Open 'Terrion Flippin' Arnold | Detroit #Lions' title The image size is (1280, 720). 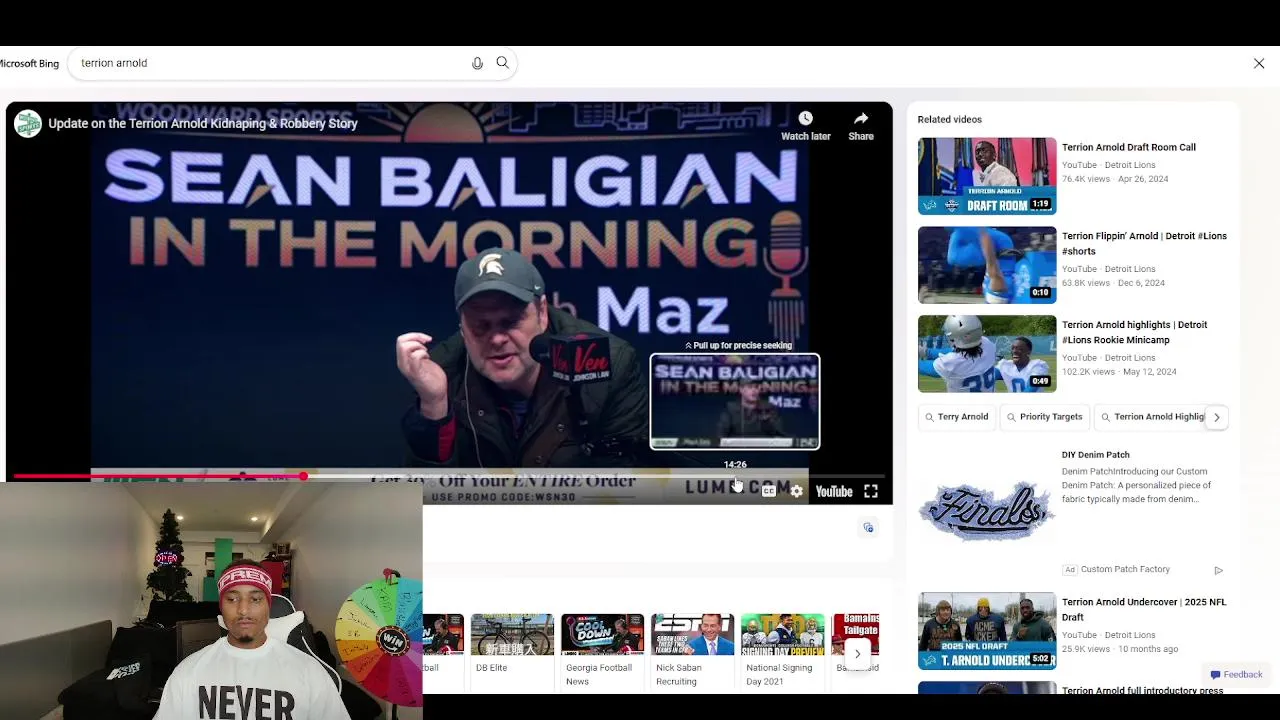tap(1144, 243)
